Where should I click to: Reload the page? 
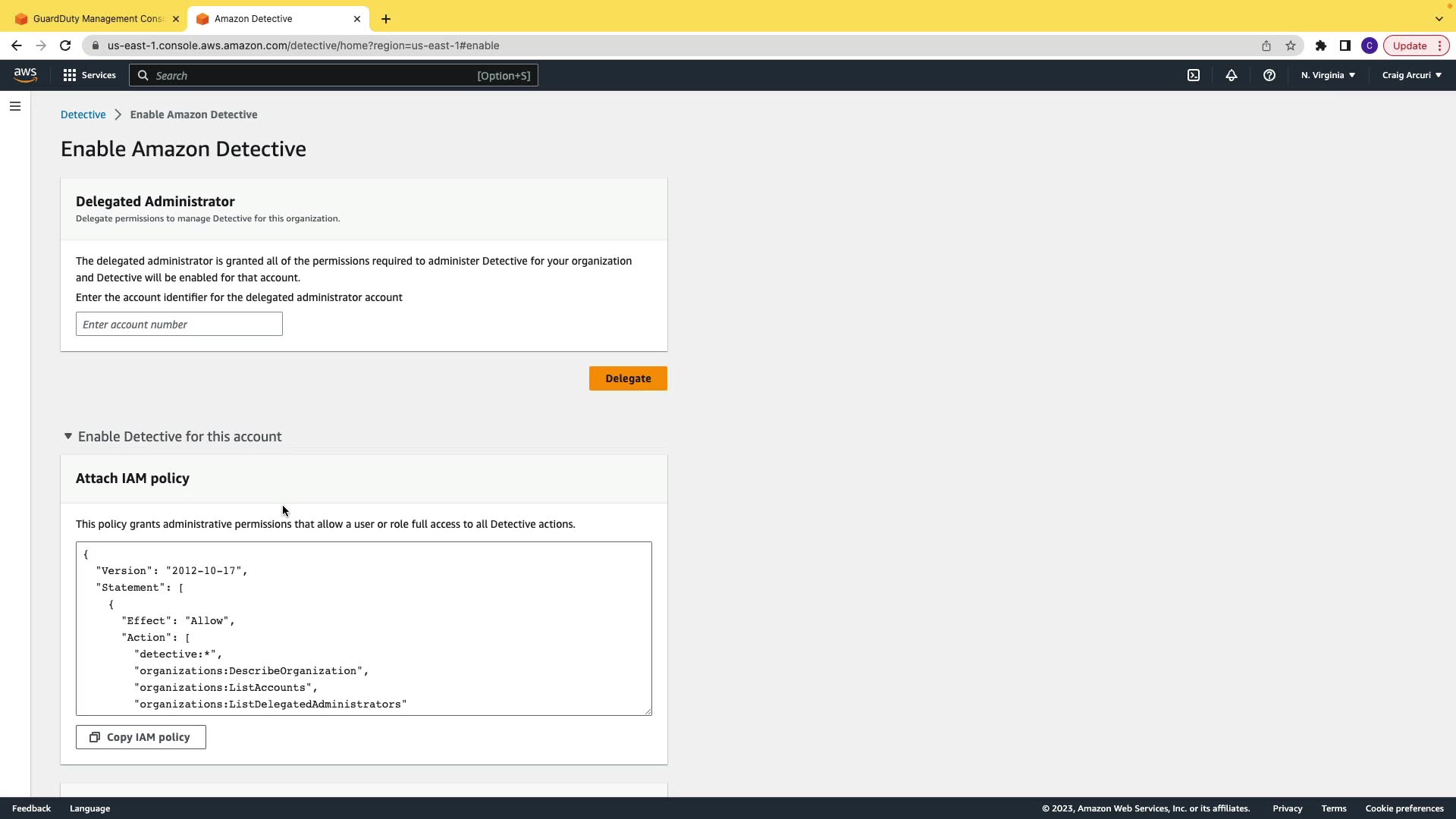point(65,45)
